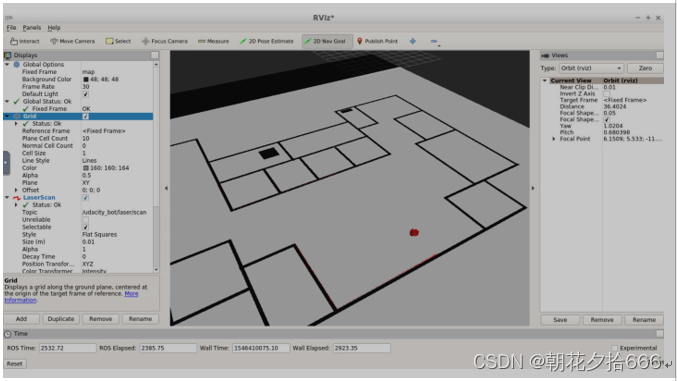Open the view Type dropdown
Image resolution: width=677 pixels, height=381 pixels.
point(591,68)
